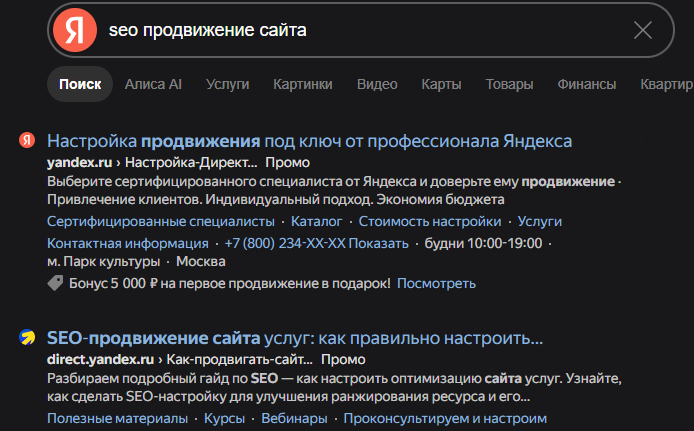Open the Контактная информация link
The image size is (694, 431).
click(128, 243)
